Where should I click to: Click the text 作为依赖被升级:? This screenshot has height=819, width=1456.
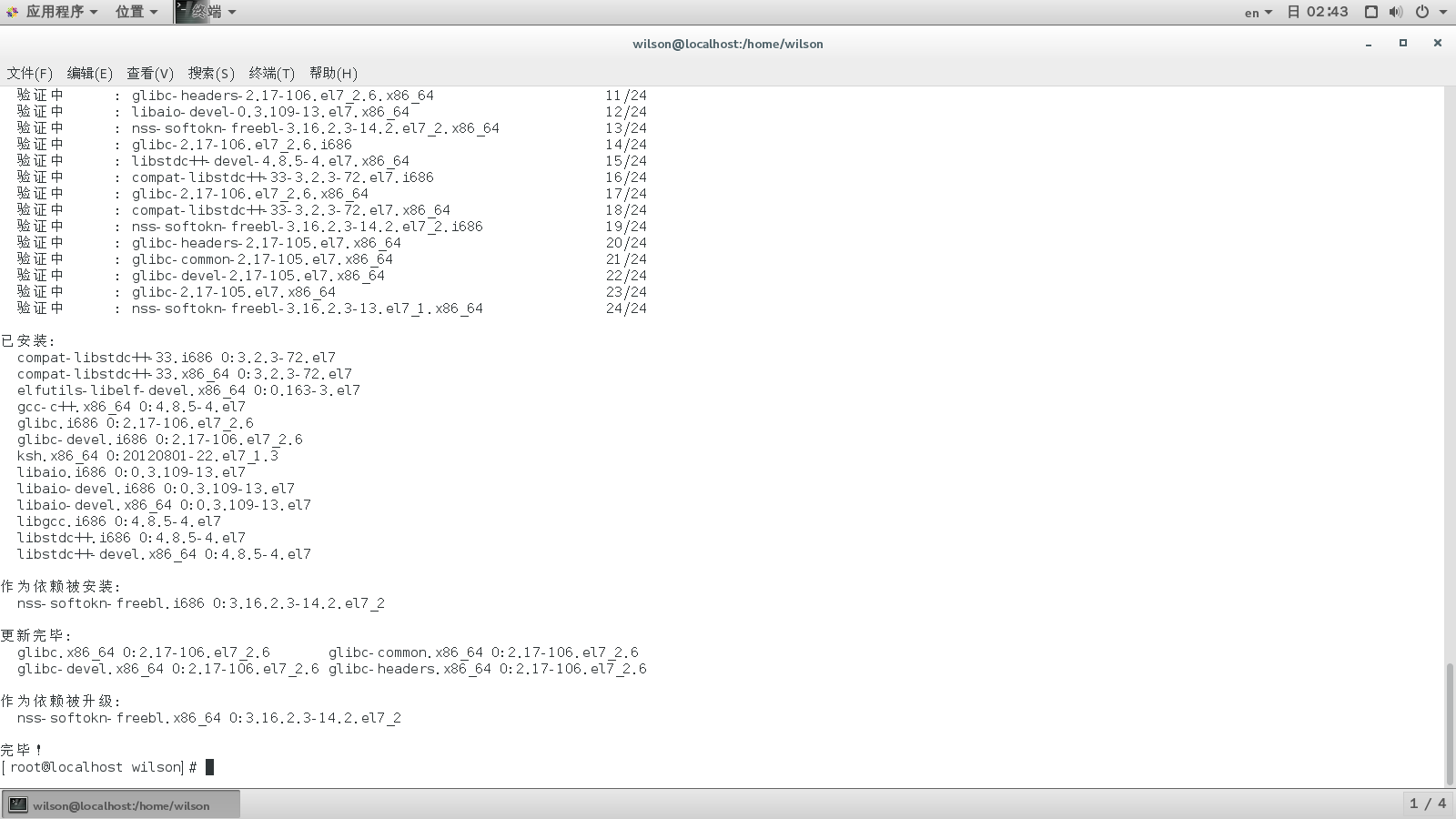tap(61, 702)
